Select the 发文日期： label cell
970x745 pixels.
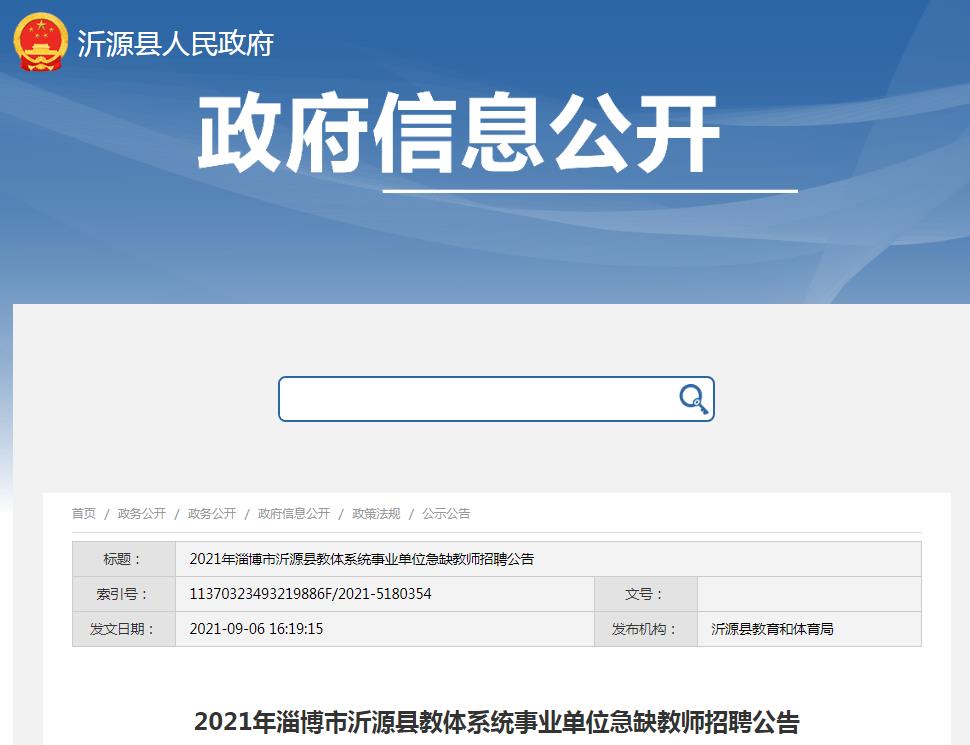124,629
